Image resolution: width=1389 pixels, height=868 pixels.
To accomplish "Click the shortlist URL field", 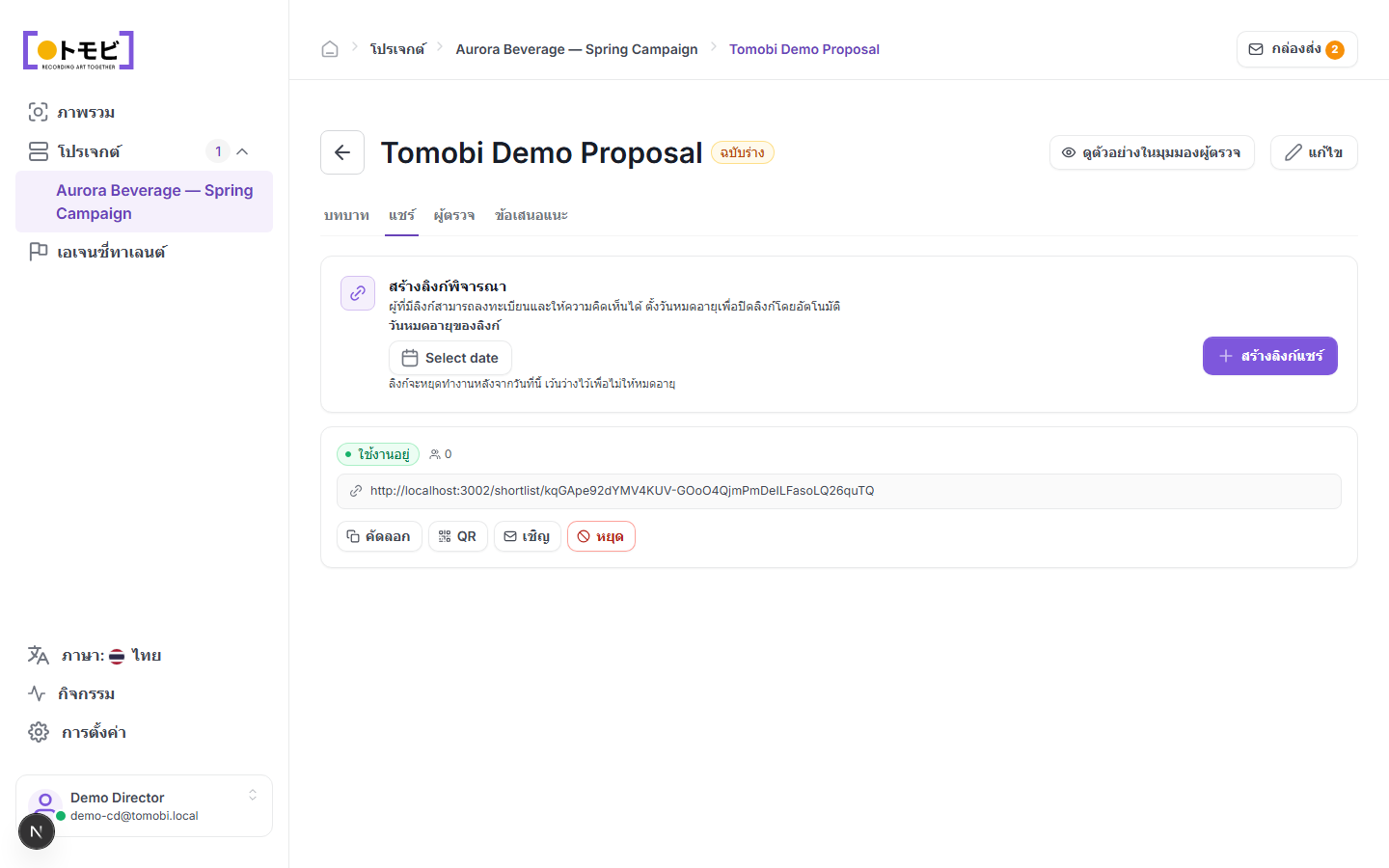I will [x=839, y=491].
